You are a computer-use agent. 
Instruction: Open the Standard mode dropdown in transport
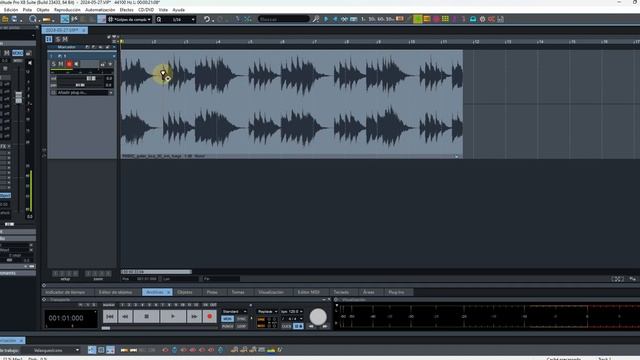tap(234, 311)
